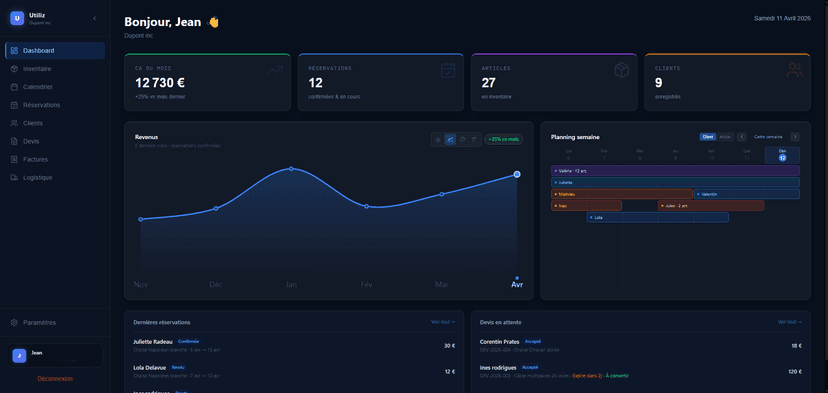Select the fourth chart view icon
The height and width of the screenshot is (393, 828).
coord(474,139)
